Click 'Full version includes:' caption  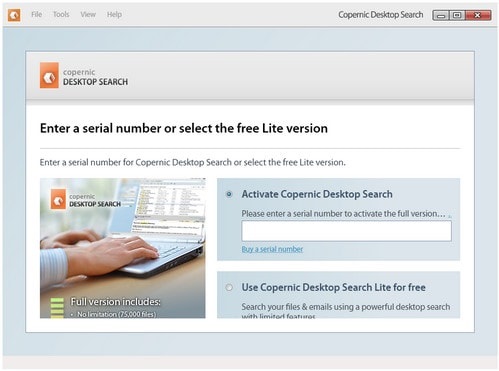pyautogui.click(x=115, y=302)
